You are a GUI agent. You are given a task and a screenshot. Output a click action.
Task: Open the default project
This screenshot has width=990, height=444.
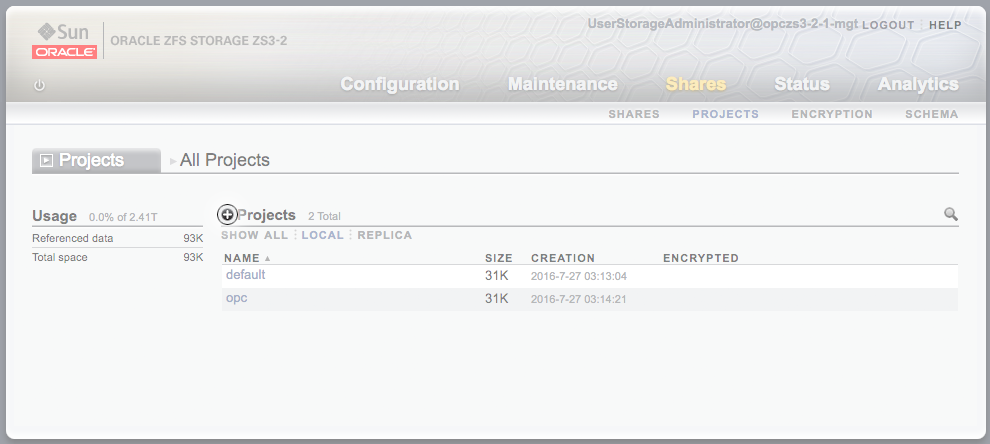(246, 275)
